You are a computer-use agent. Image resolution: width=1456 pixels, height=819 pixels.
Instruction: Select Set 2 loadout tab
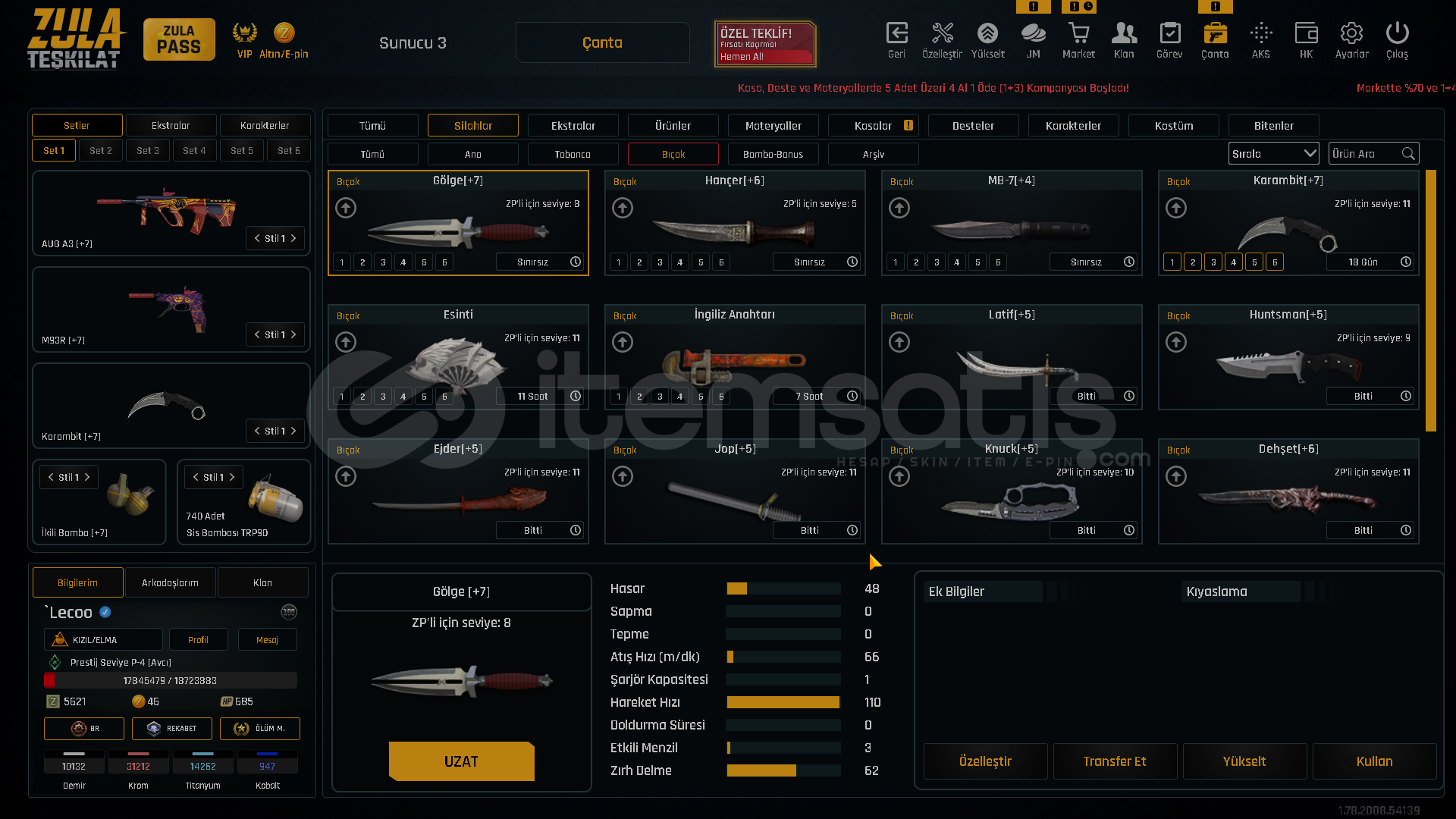click(101, 151)
